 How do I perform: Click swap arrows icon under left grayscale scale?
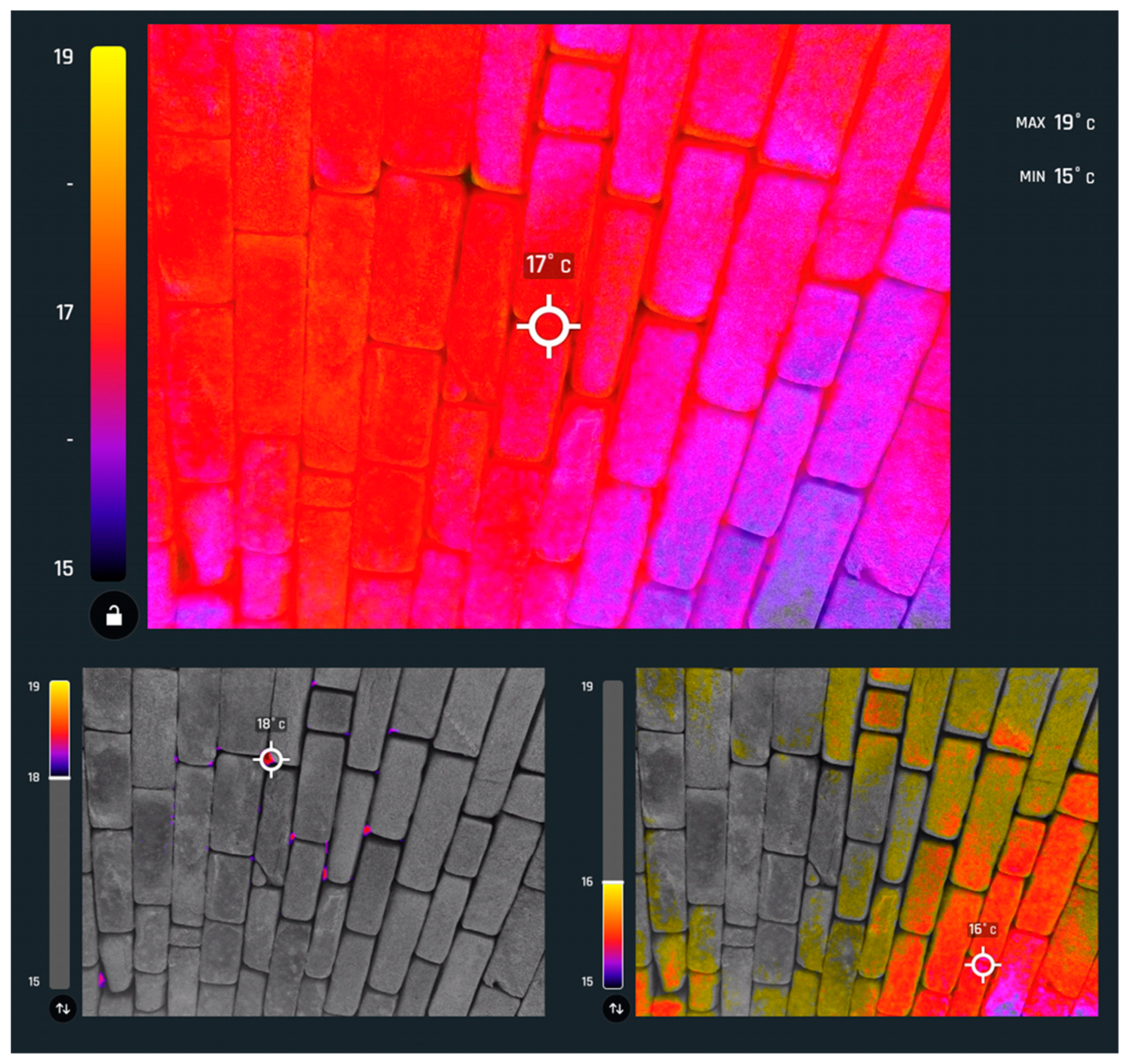(x=62, y=1008)
